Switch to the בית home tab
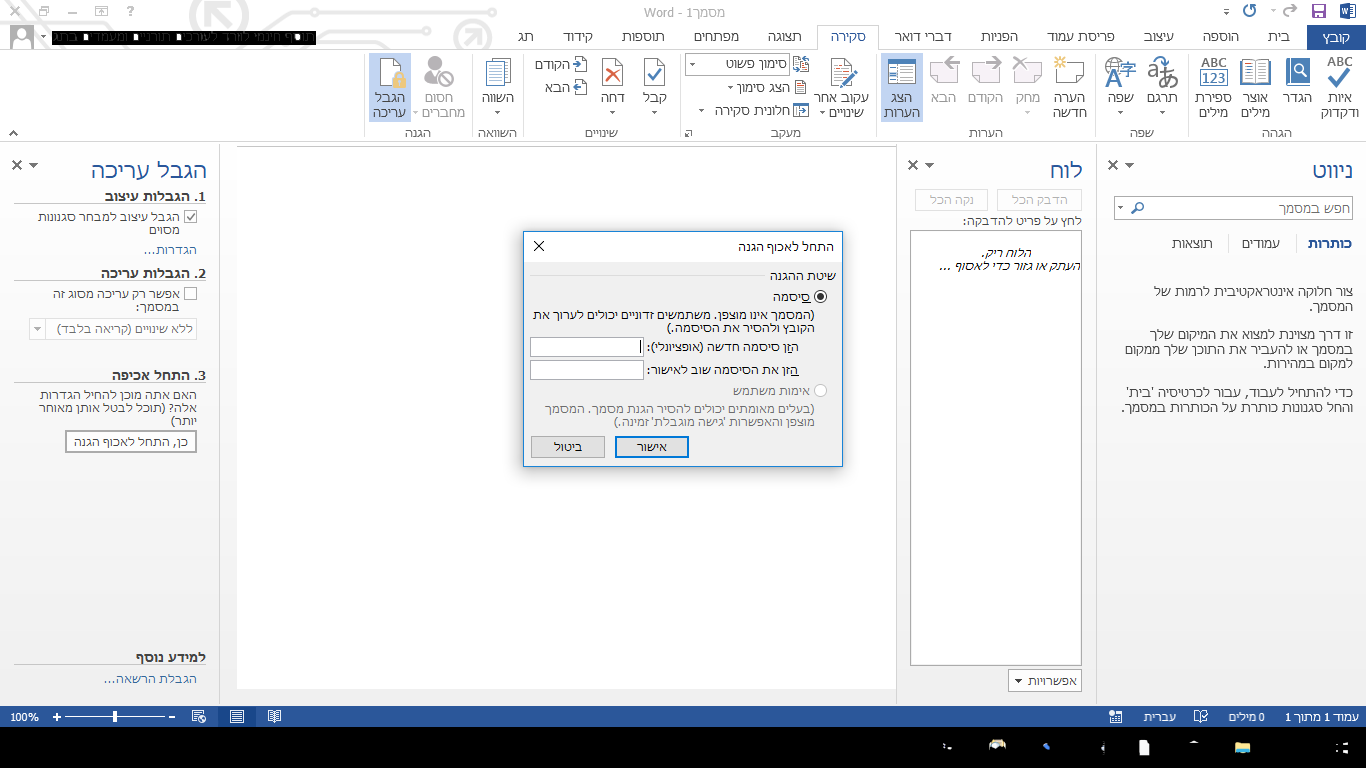Image resolution: width=1366 pixels, height=768 pixels. 1279,37
